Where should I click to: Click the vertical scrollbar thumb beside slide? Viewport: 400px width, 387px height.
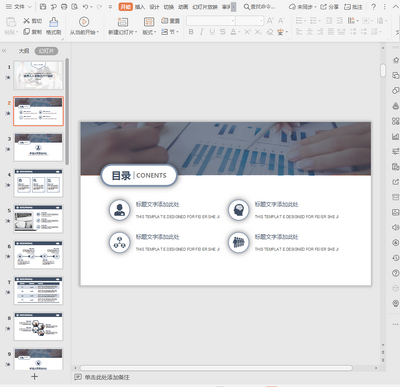pyautogui.click(x=383, y=70)
